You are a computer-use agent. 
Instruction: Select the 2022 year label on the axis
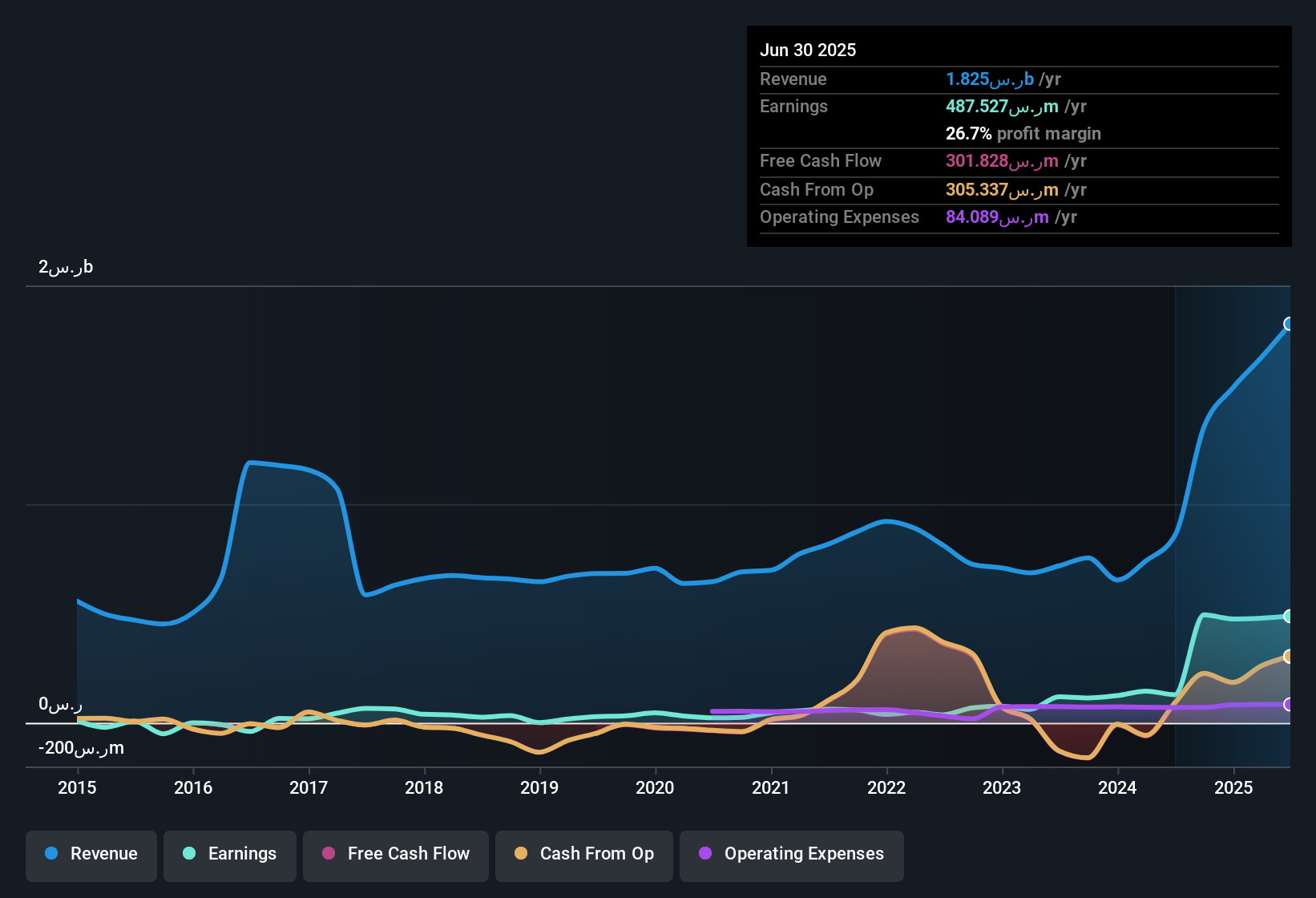coord(886,788)
